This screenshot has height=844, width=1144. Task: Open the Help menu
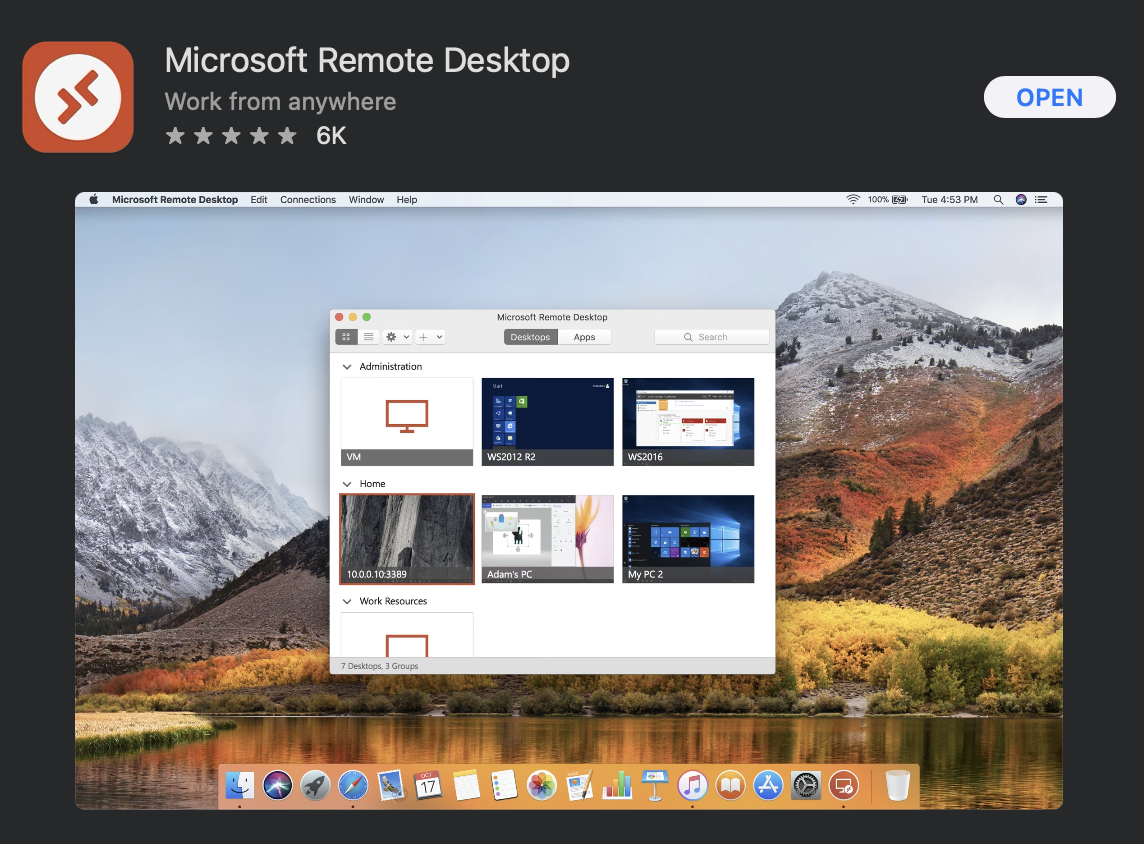tap(407, 200)
